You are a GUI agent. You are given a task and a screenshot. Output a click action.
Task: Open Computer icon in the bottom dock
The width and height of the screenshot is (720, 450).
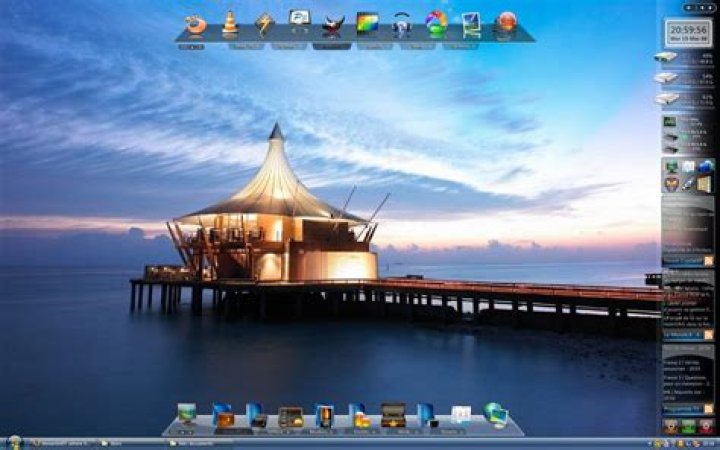[187, 414]
